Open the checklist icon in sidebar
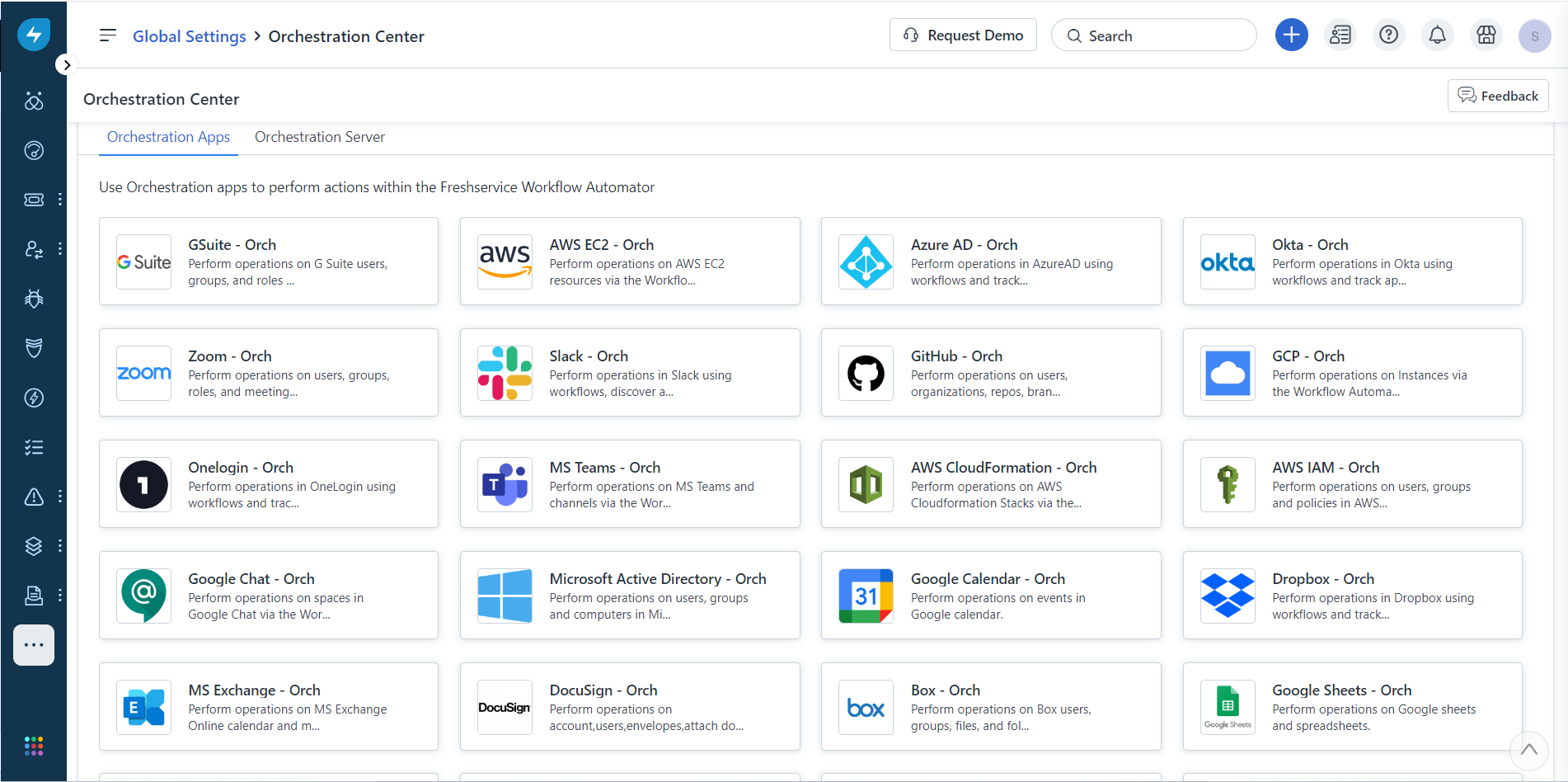The image size is (1568, 782). 34,447
